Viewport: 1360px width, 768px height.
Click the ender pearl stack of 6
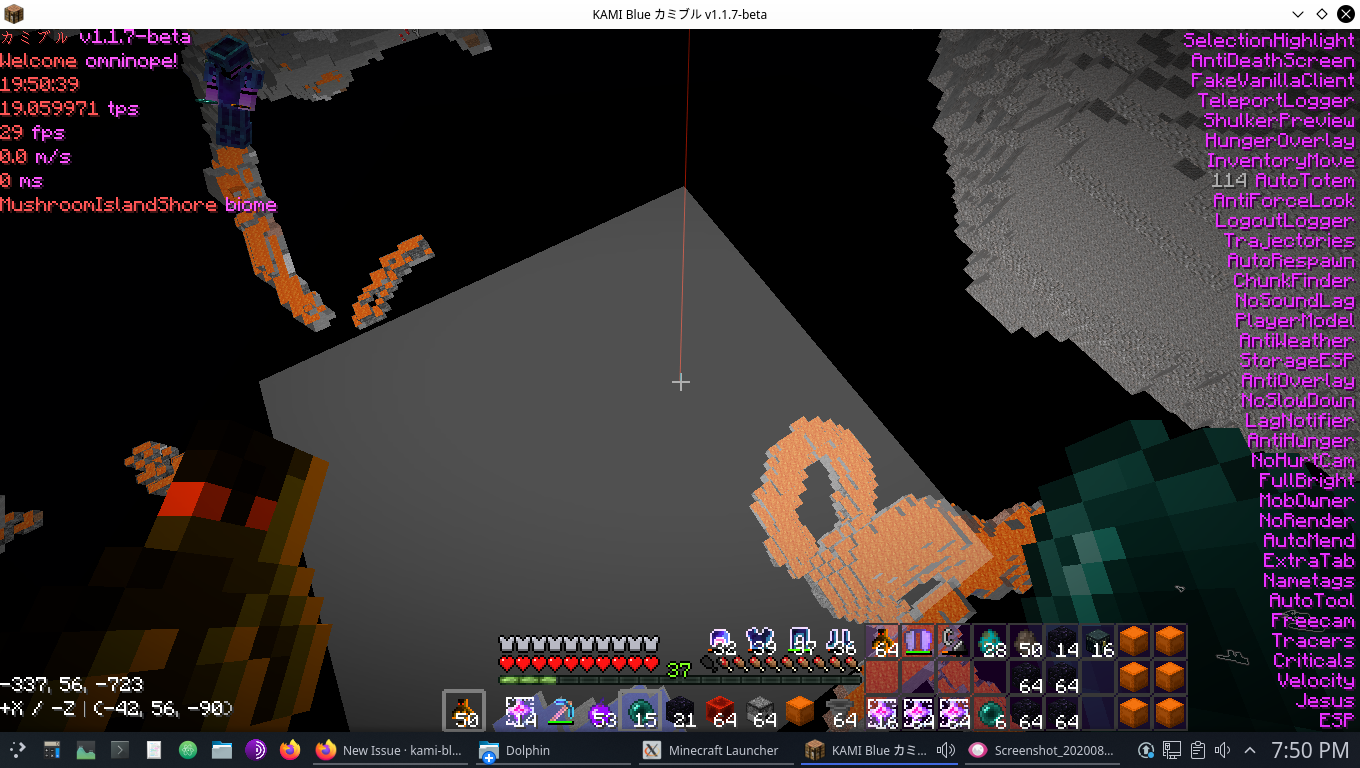tap(990, 714)
